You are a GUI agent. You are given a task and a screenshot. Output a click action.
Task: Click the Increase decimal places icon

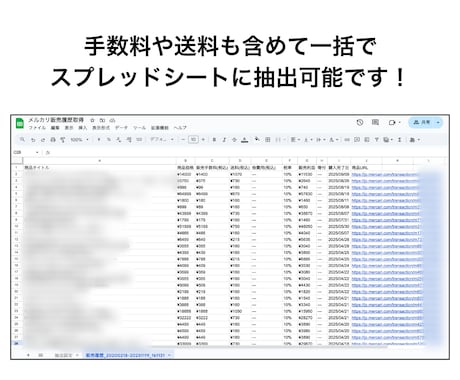(129, 140)
